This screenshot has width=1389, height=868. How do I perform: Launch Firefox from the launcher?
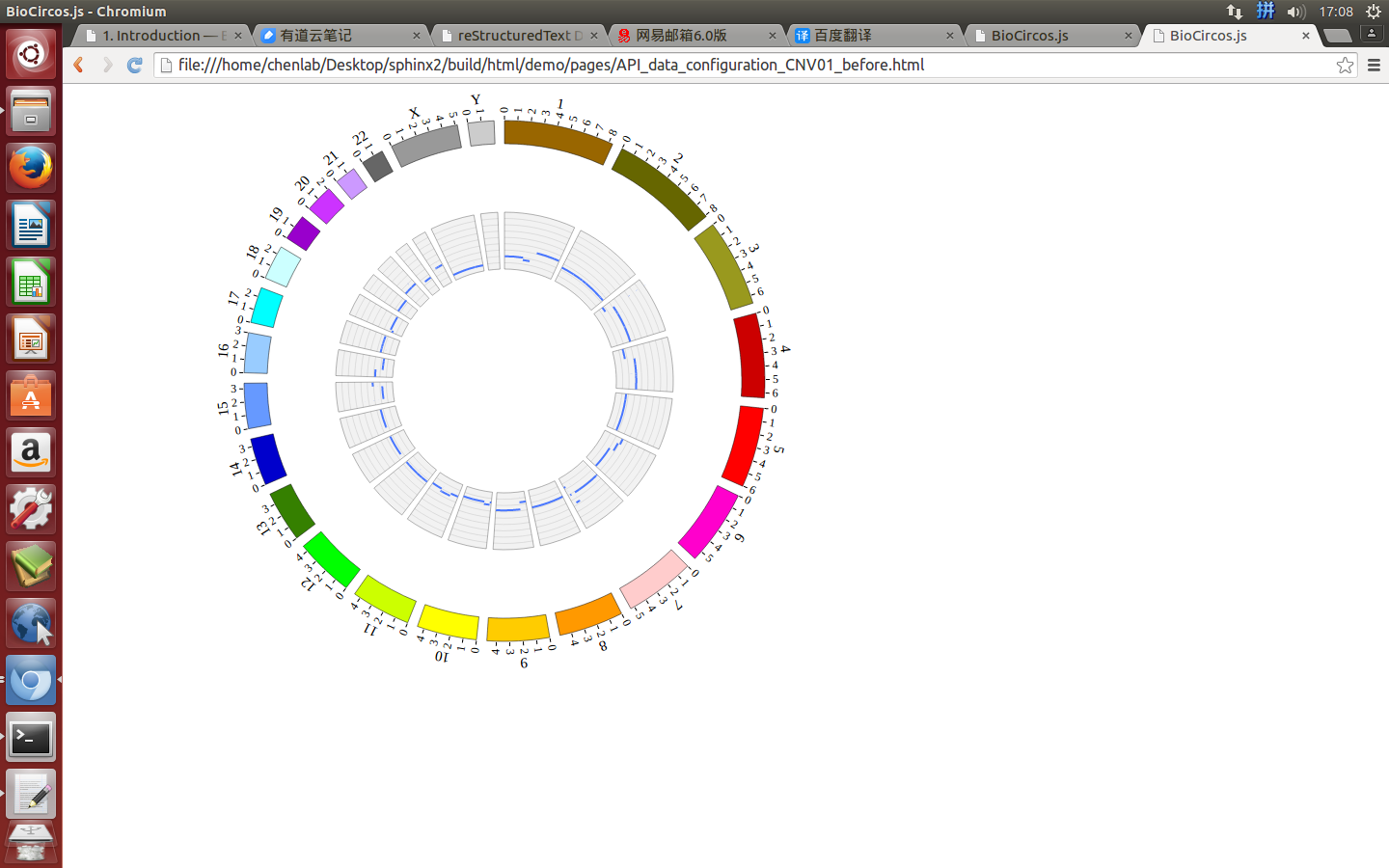pyautogui.click(x=31, y=168)
